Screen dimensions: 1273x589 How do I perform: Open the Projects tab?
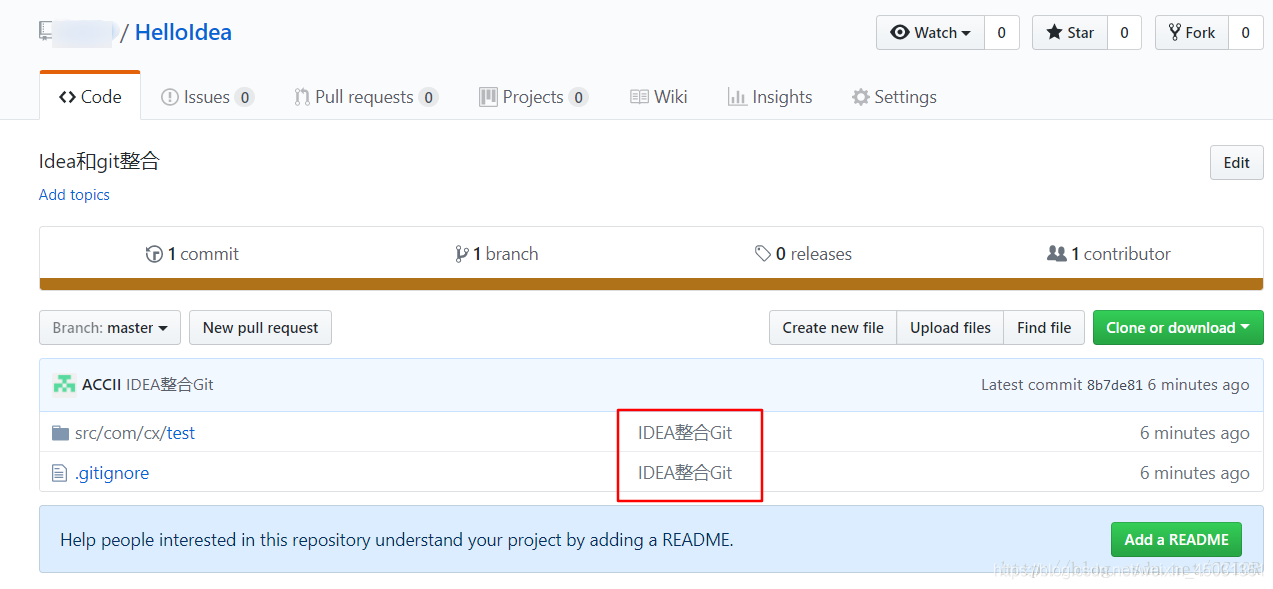[x=533, y=97]
